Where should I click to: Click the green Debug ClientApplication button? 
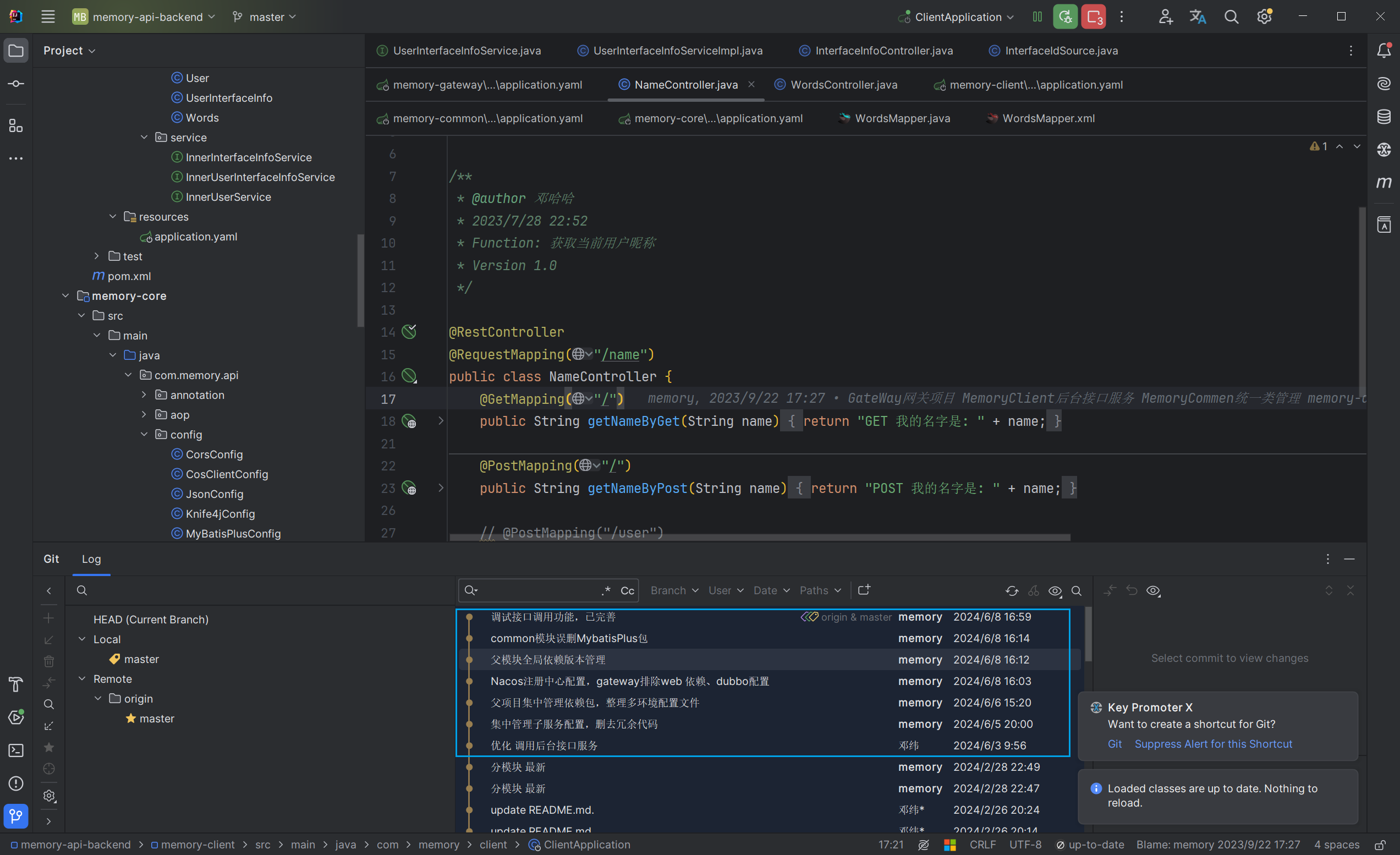tap(1065, 17)
